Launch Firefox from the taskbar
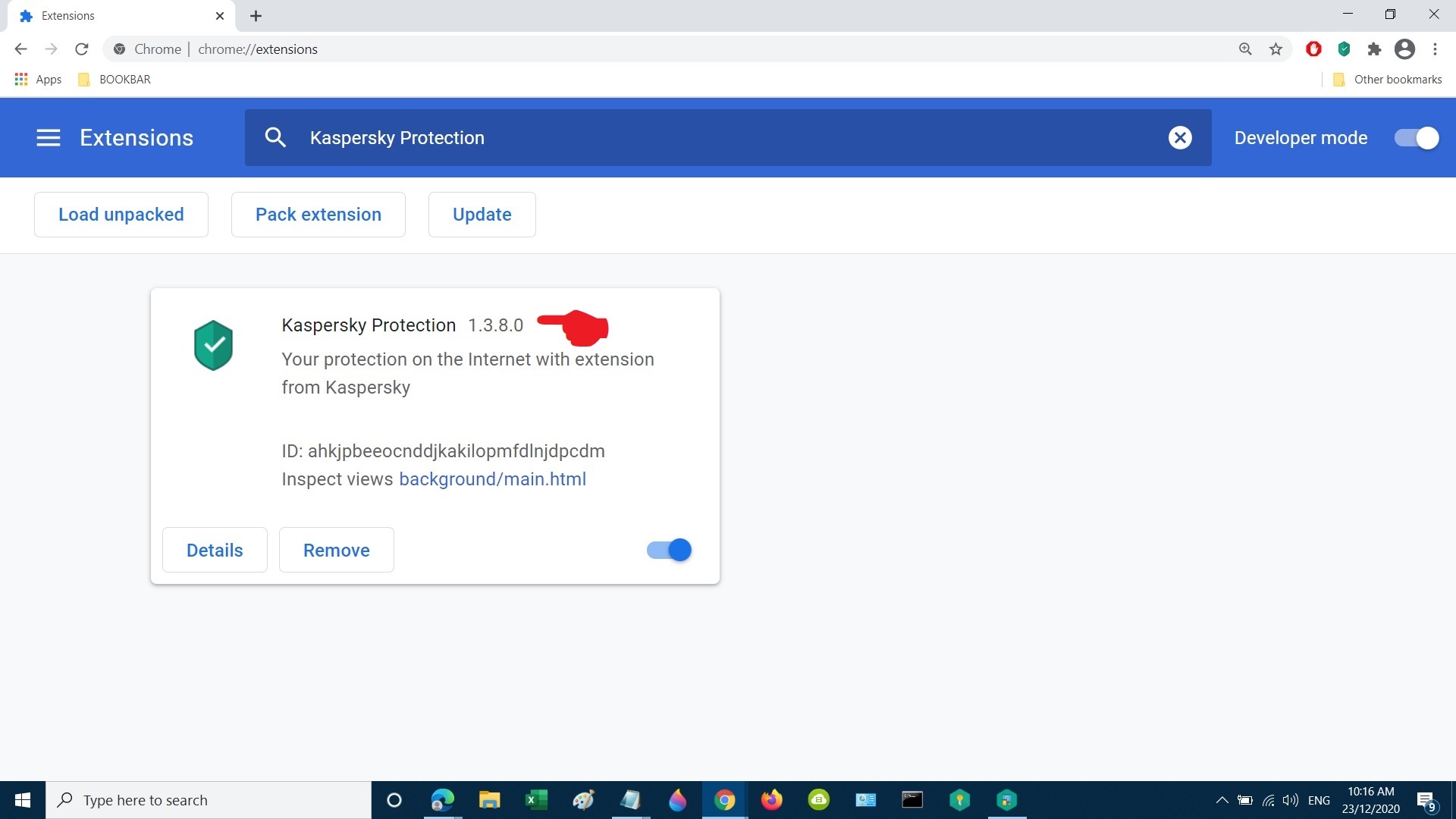This screenshot has width=1456, height=819. coord(771,800)
